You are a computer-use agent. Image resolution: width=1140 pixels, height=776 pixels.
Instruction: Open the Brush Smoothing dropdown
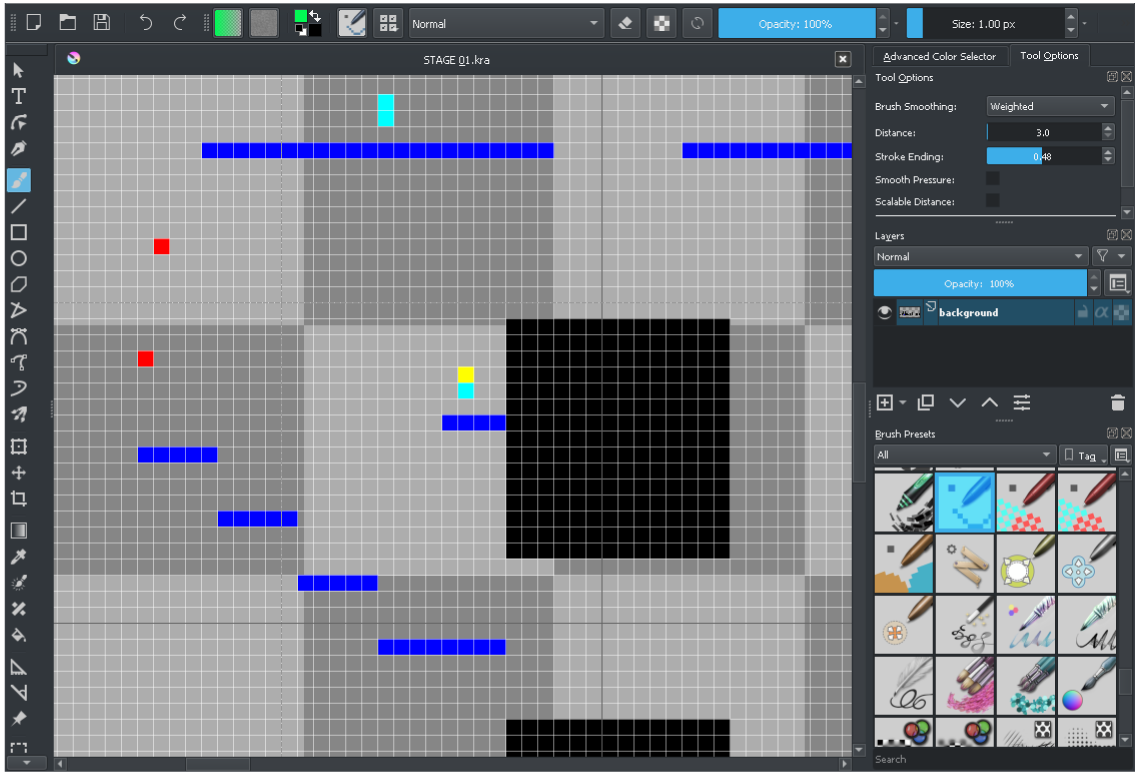coord(1050,106)
